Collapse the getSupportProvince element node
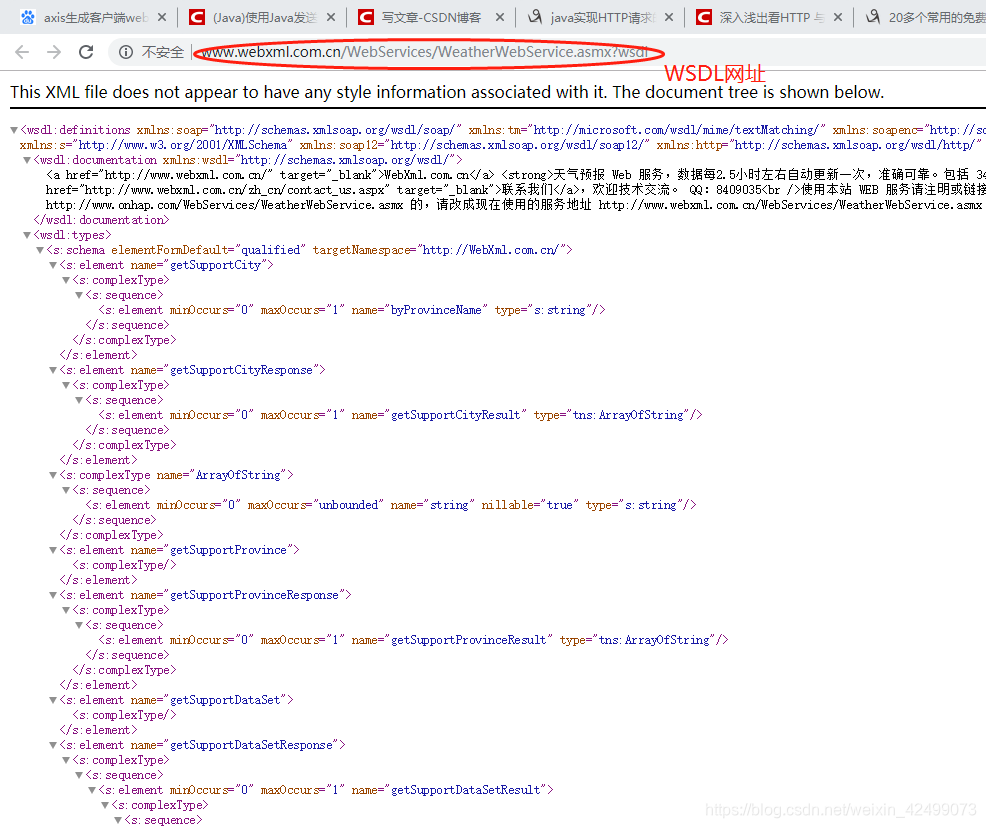The width and height of the screenshot is (986, 828). 53,550
